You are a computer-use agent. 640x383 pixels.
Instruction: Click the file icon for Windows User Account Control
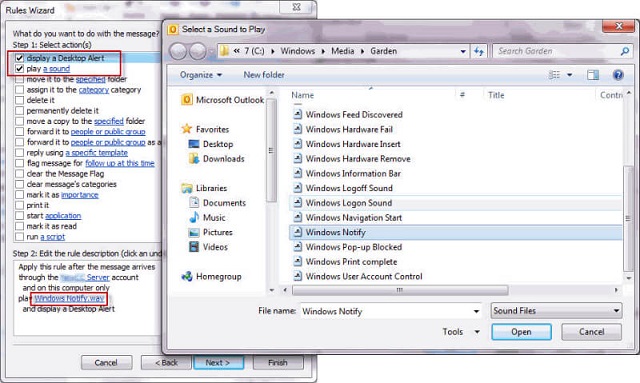tap(298, 276)
